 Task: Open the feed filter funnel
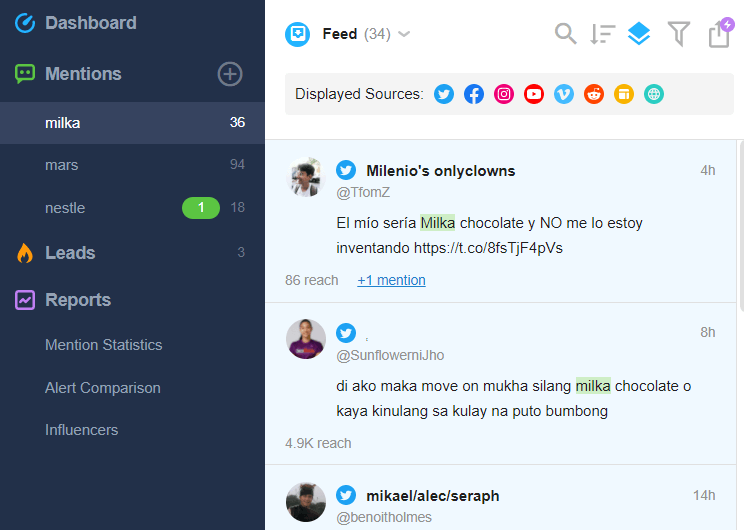pos(679,34)
